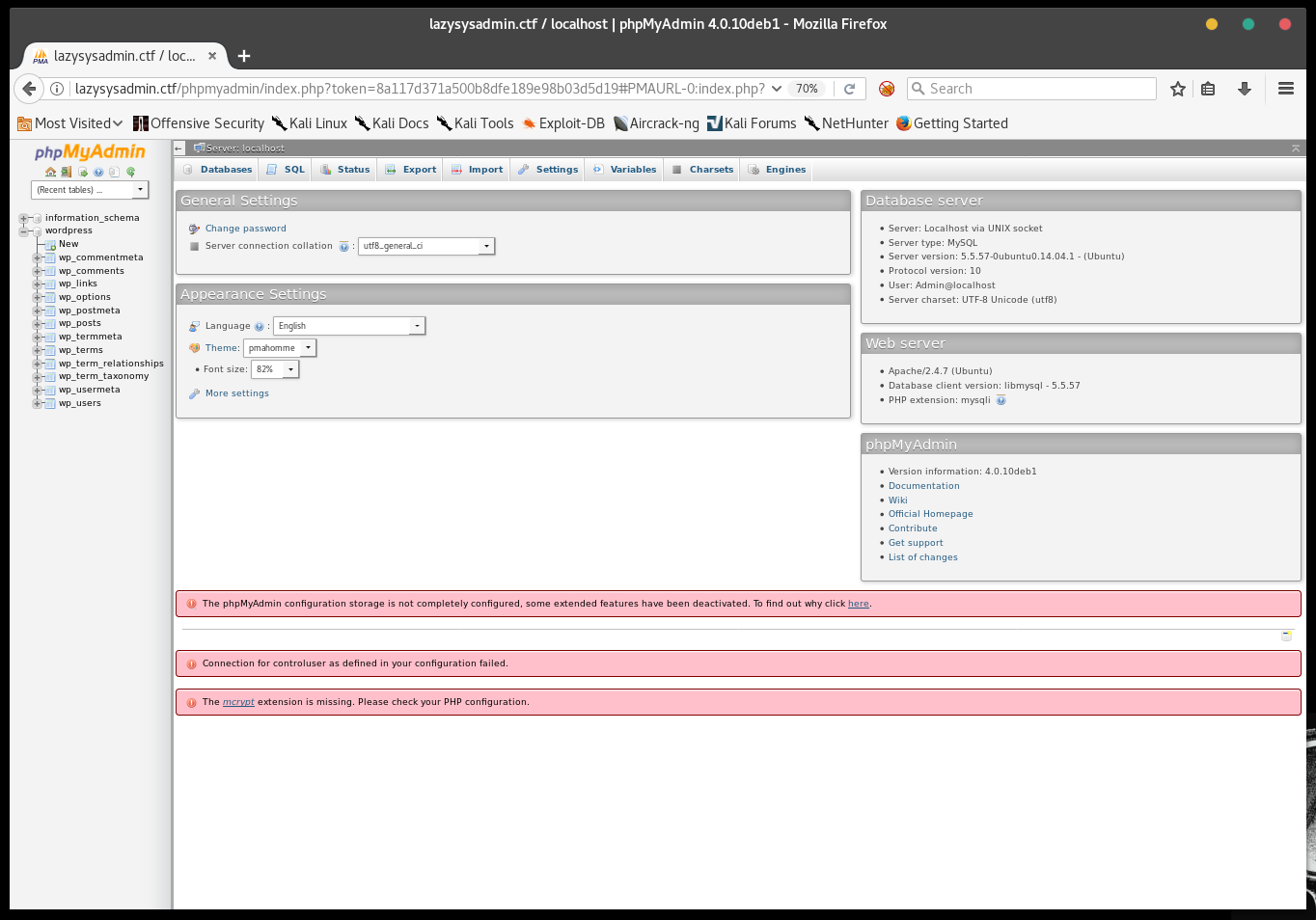Open the Recent tables dropdown

coord(90,190)
